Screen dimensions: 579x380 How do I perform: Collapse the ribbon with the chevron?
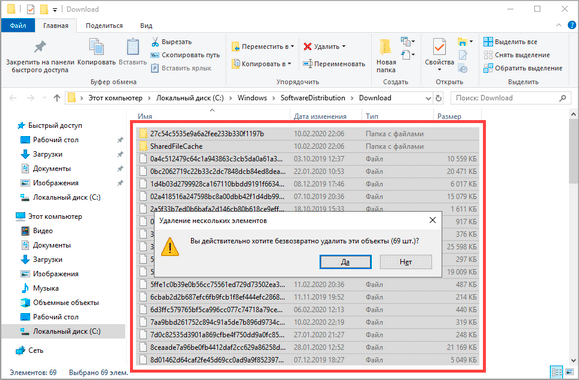(x=559, y=25)
